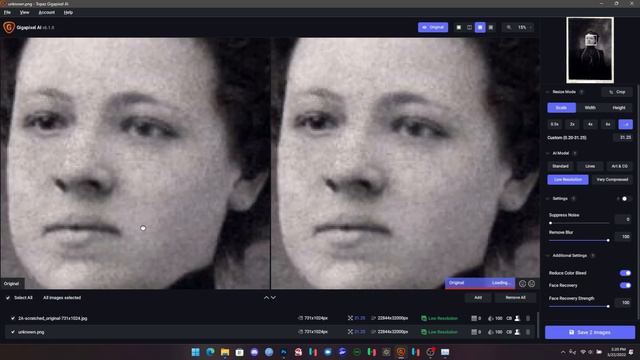640x360 pixels.
Task: Adjust the Face Recovery Strength slider handle
Action: click(x=608, y=306)
